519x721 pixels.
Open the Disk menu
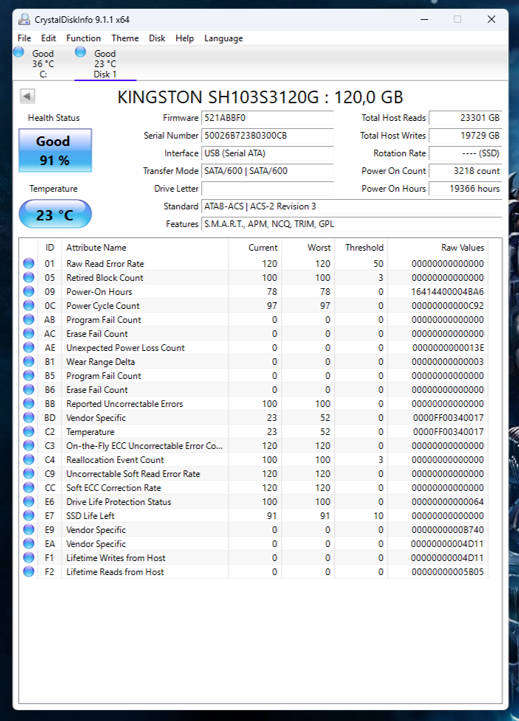click(x=157, y=38)
